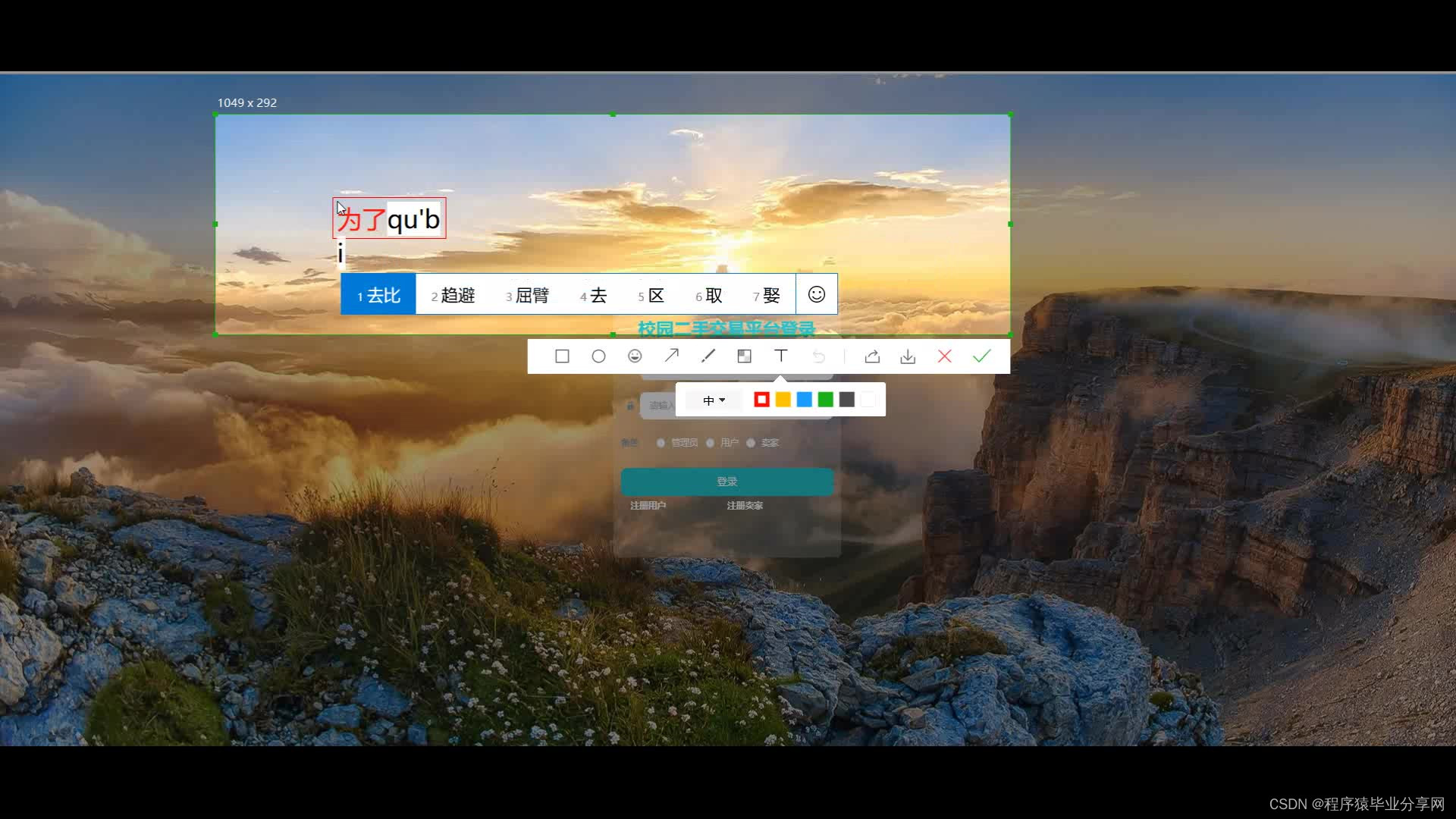
Task: Click the teal 登录 login button
Action: (726, 482)
